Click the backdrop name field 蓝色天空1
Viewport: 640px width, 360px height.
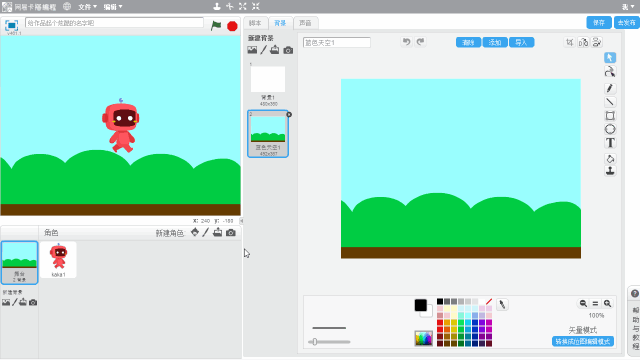tap(337, 42)
